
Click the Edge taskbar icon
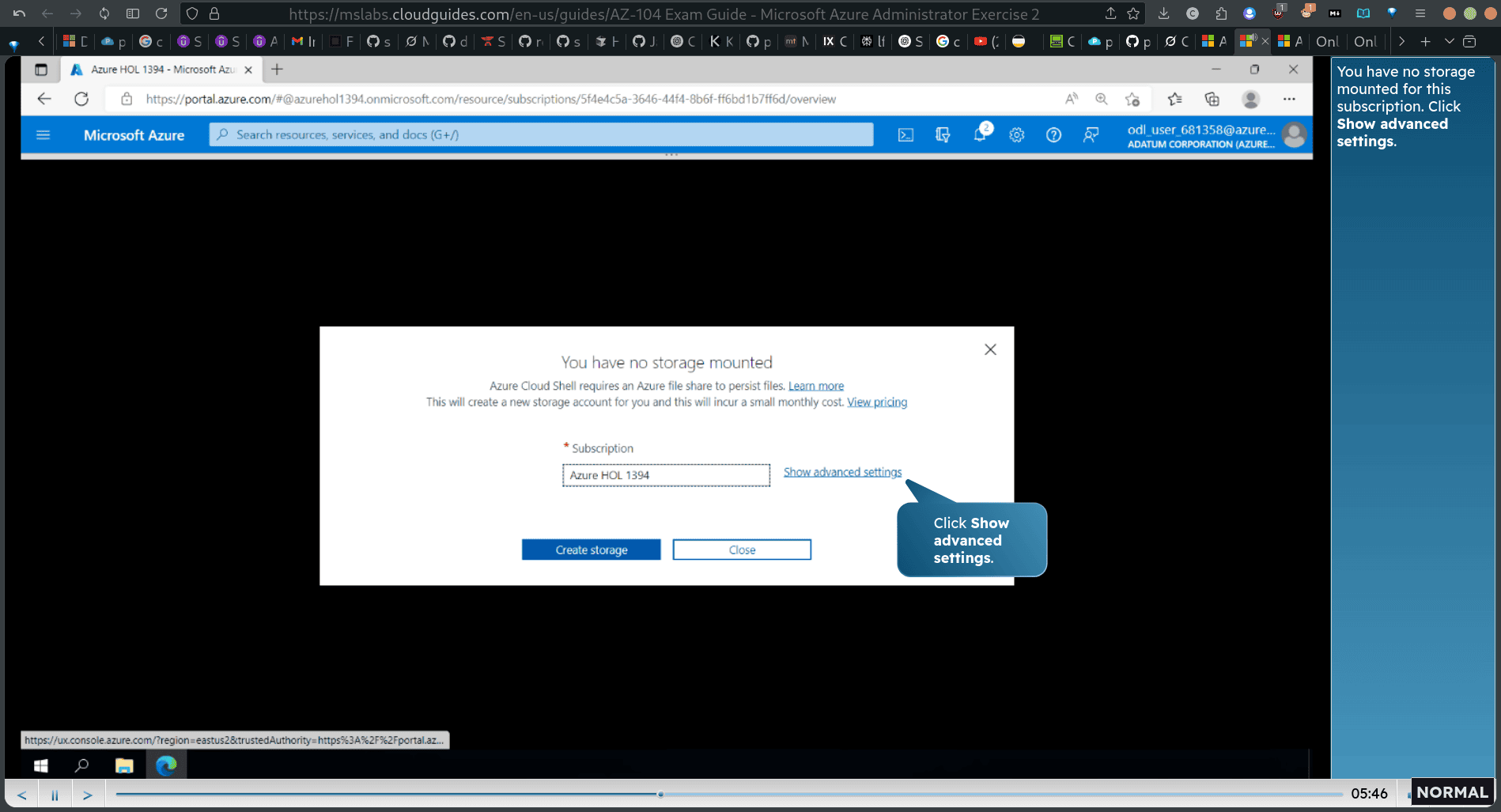coord(166,765)
